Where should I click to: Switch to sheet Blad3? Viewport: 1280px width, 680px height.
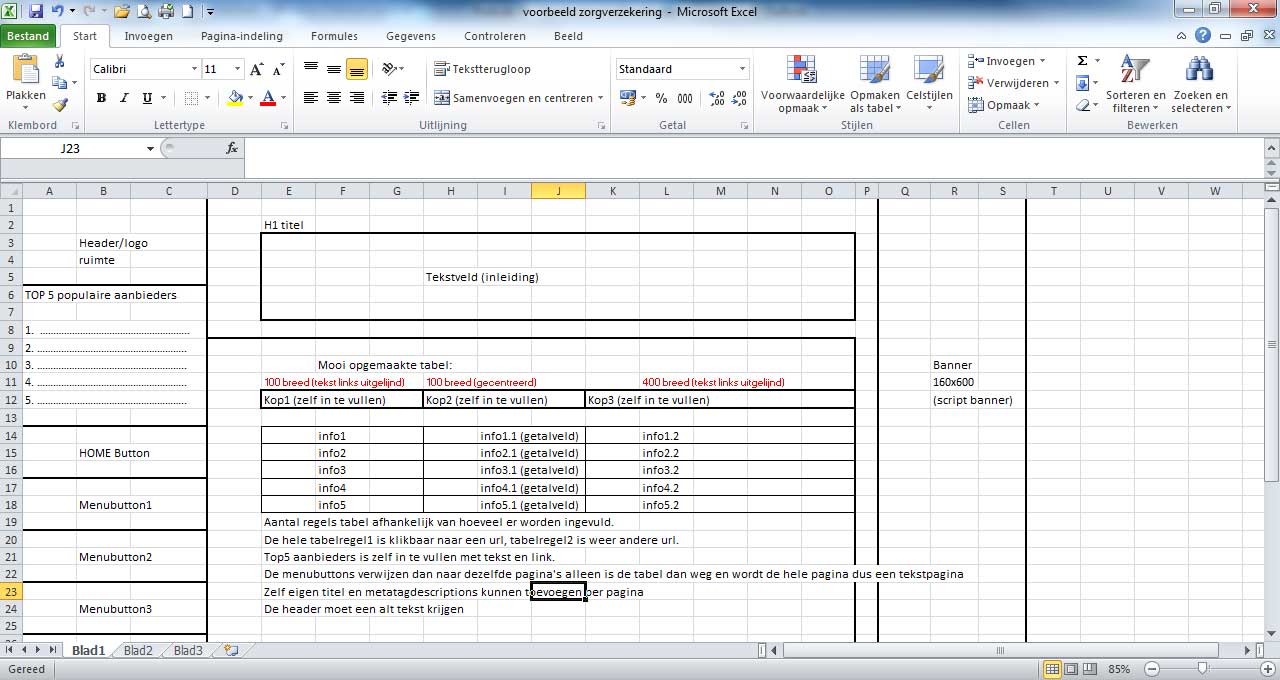coord(188,650)
